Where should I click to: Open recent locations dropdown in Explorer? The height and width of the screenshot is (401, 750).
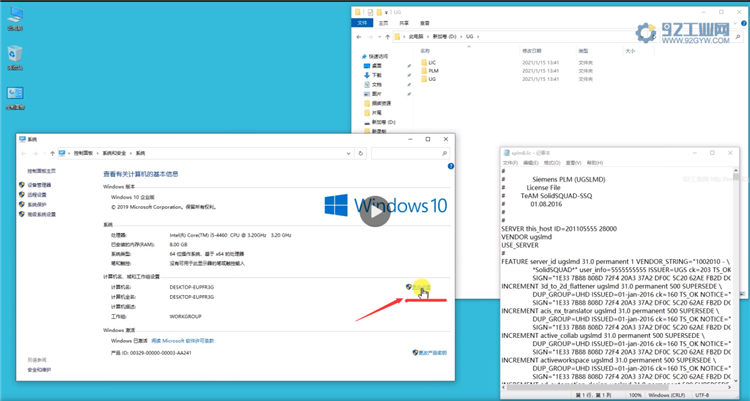pyautogui.click(x=379, y=37)
